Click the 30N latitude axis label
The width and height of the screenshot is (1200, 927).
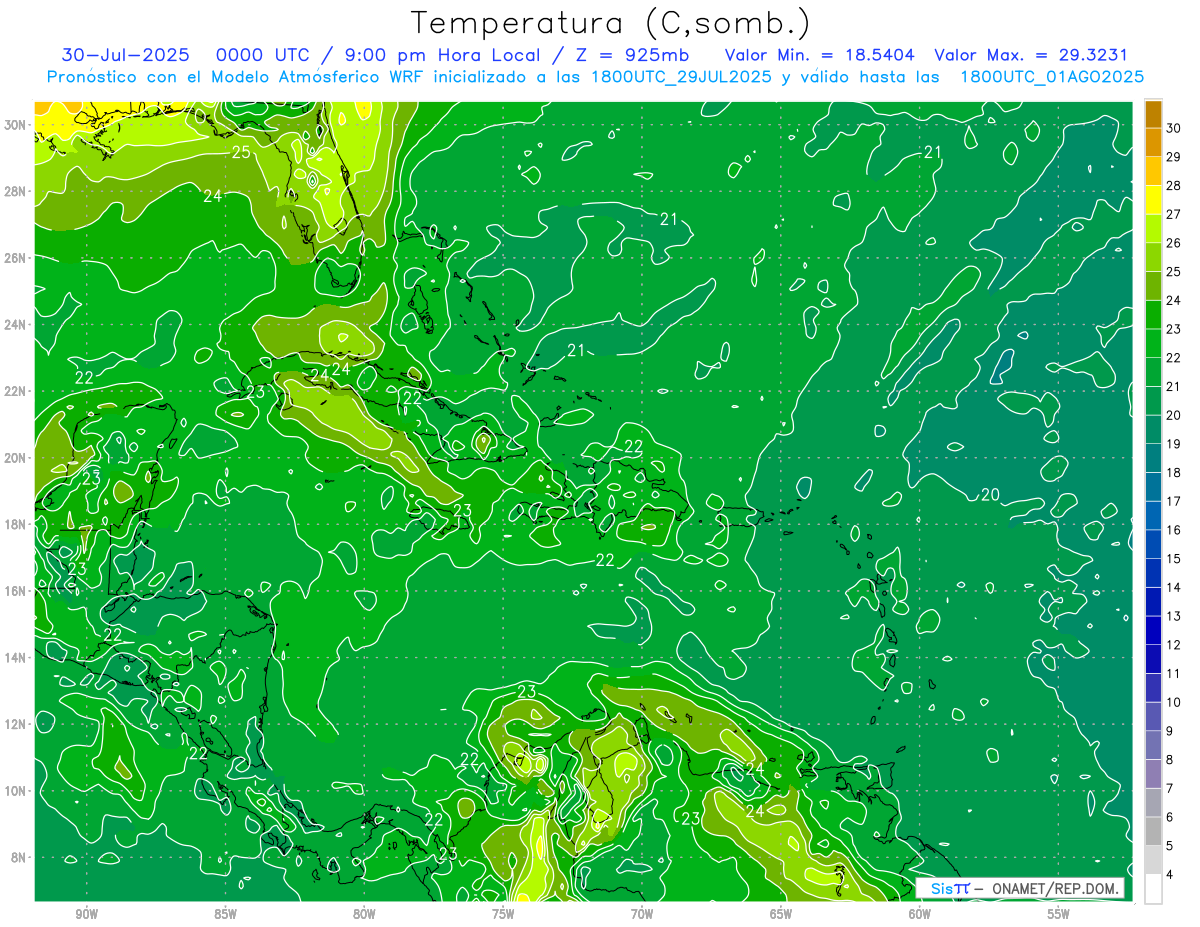click(x=15, y=125)
